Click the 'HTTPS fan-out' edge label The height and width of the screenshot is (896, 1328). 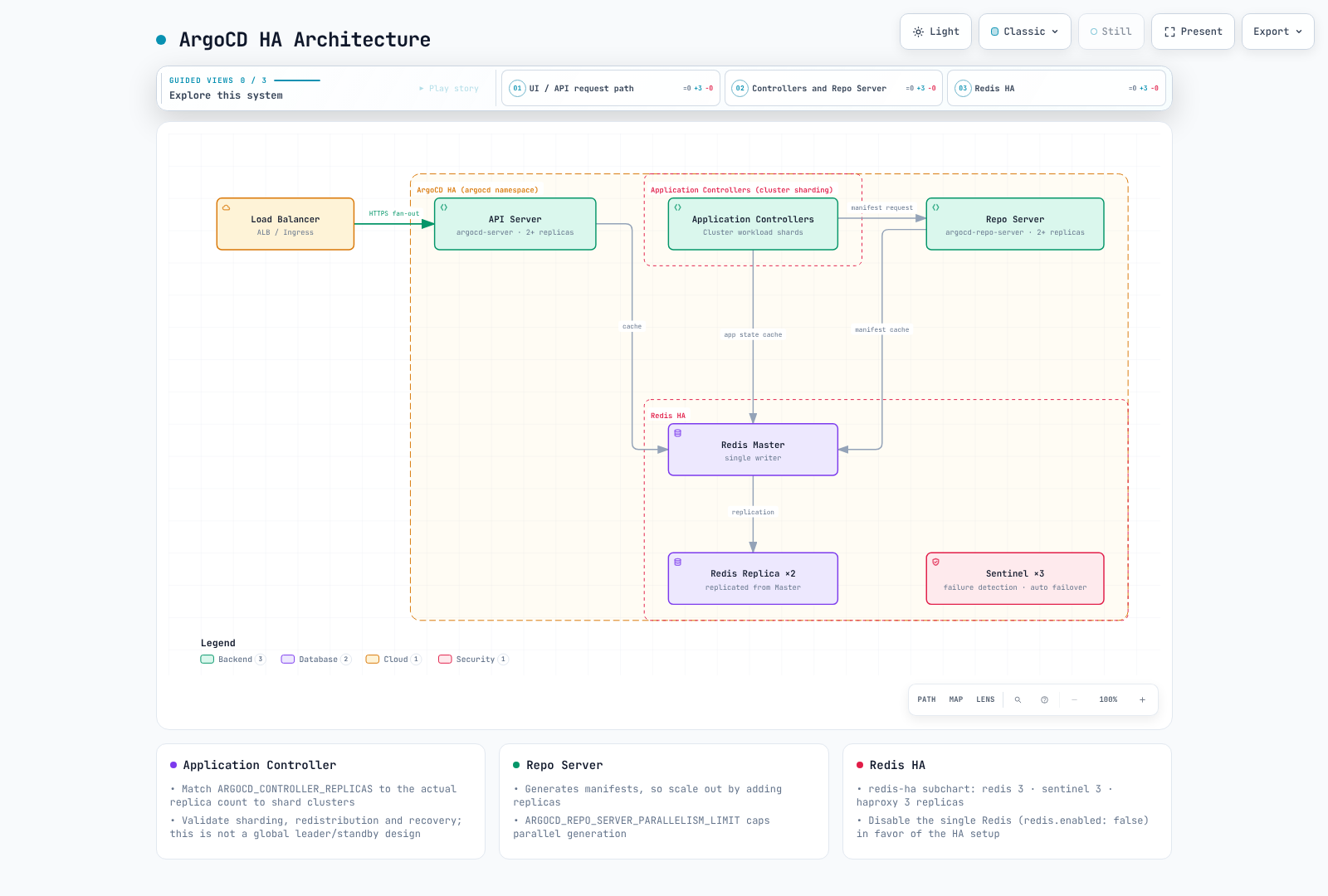tap(394, 214)
